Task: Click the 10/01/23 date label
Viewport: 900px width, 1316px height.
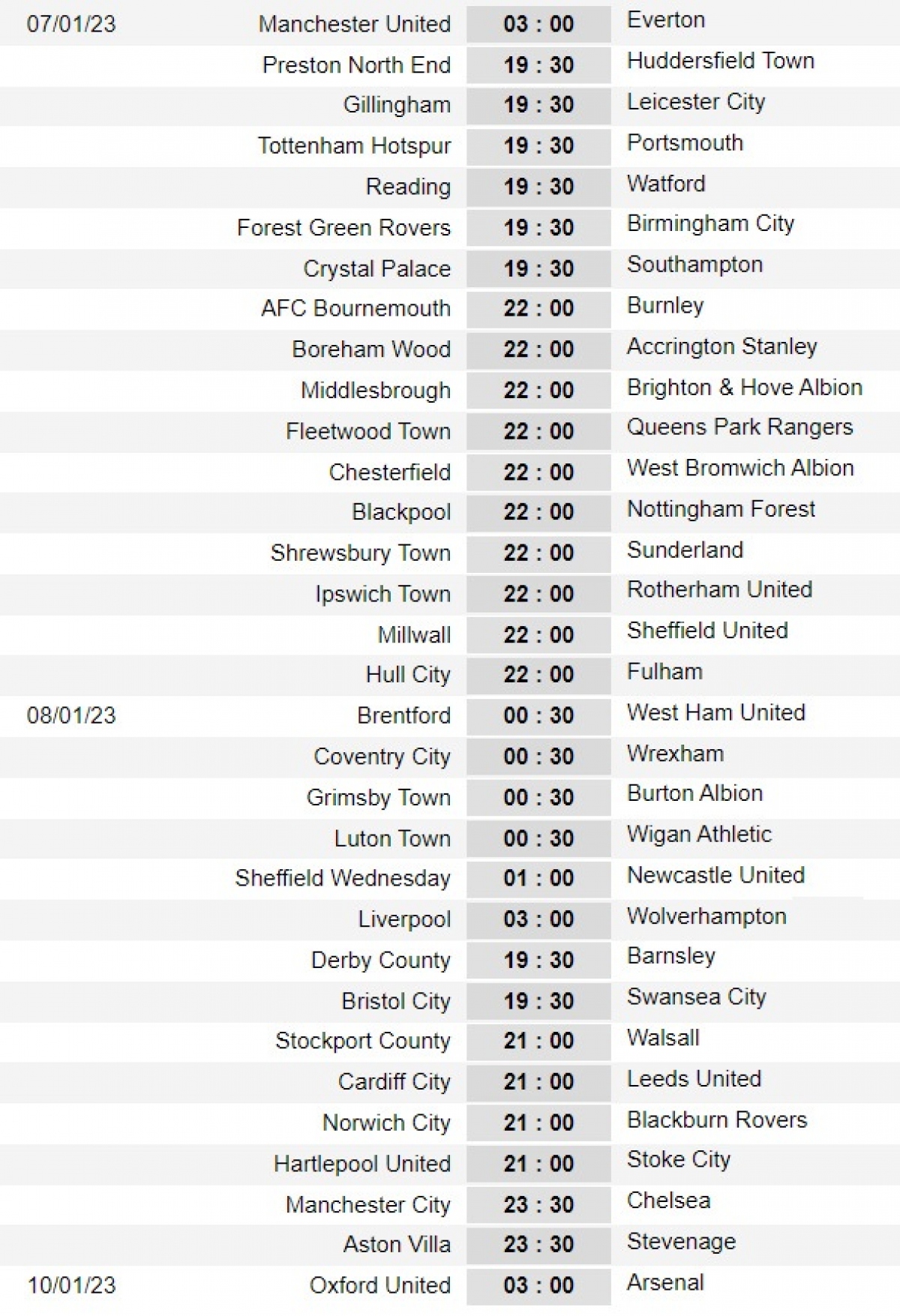Action: click(x=71, y=1285)
